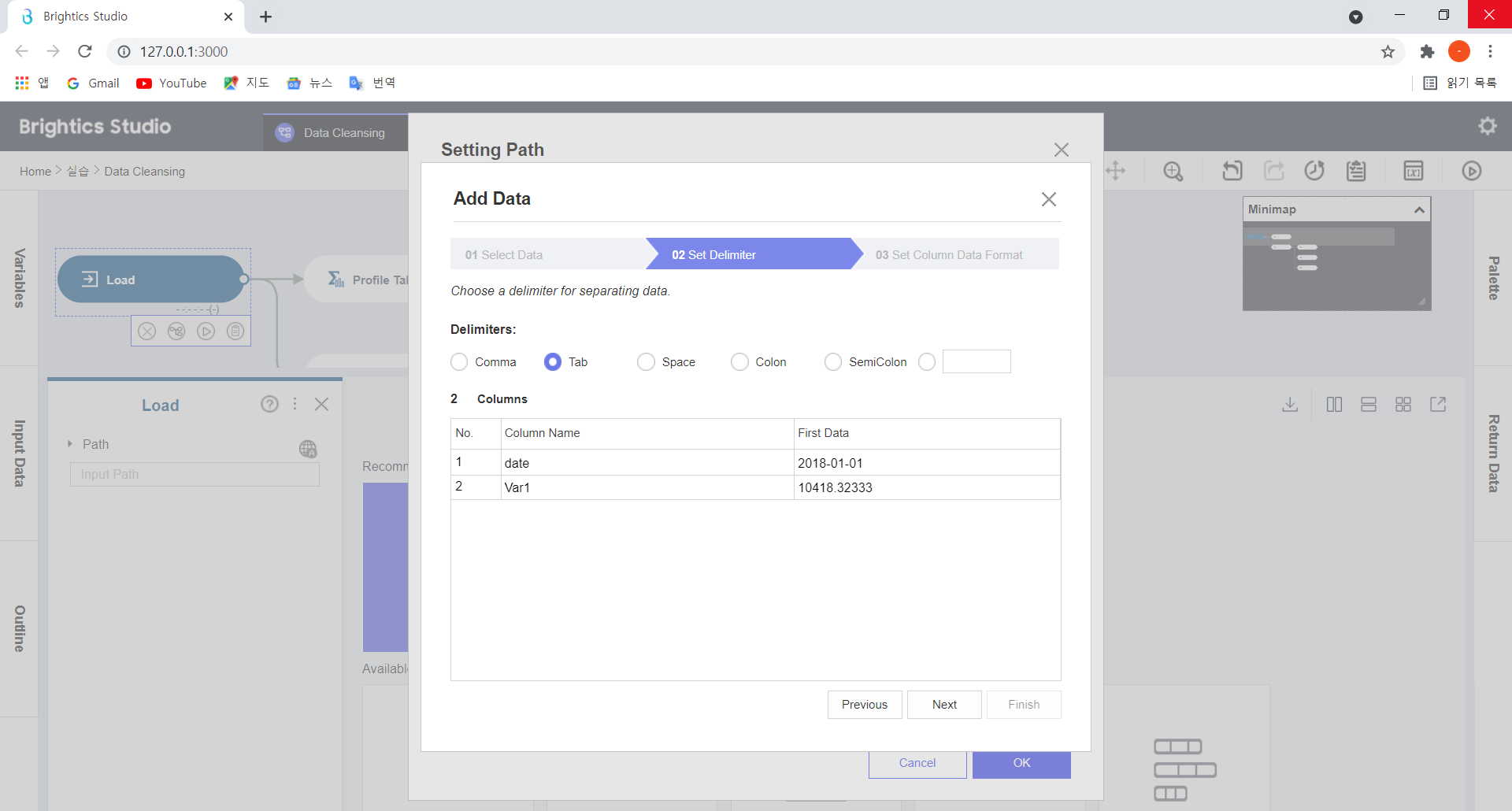Click the 'Var1' column name cell
This screenshot has width=1512, height=811.
(x=647, y=487)
